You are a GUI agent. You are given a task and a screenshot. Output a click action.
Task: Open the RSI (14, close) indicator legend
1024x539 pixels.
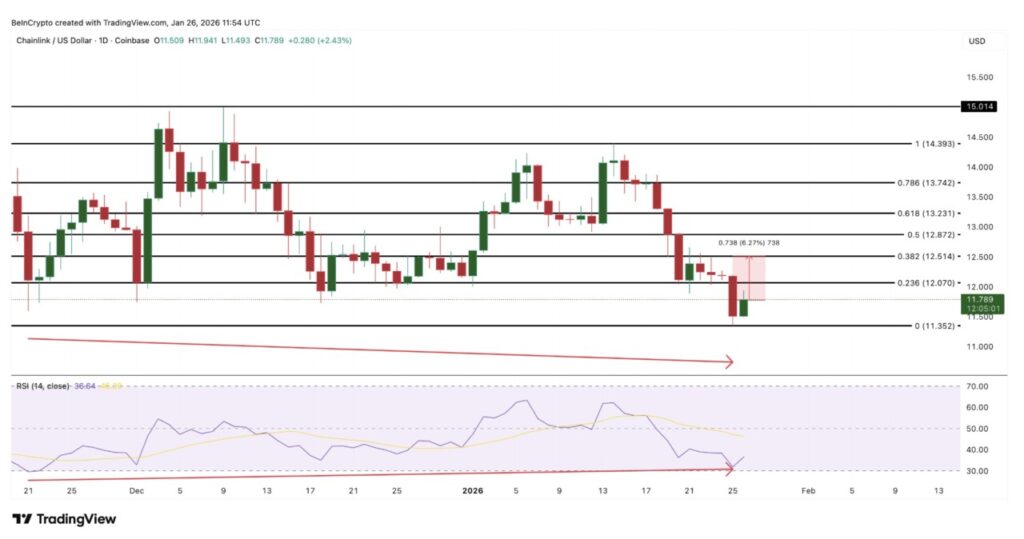coord(40,385)
